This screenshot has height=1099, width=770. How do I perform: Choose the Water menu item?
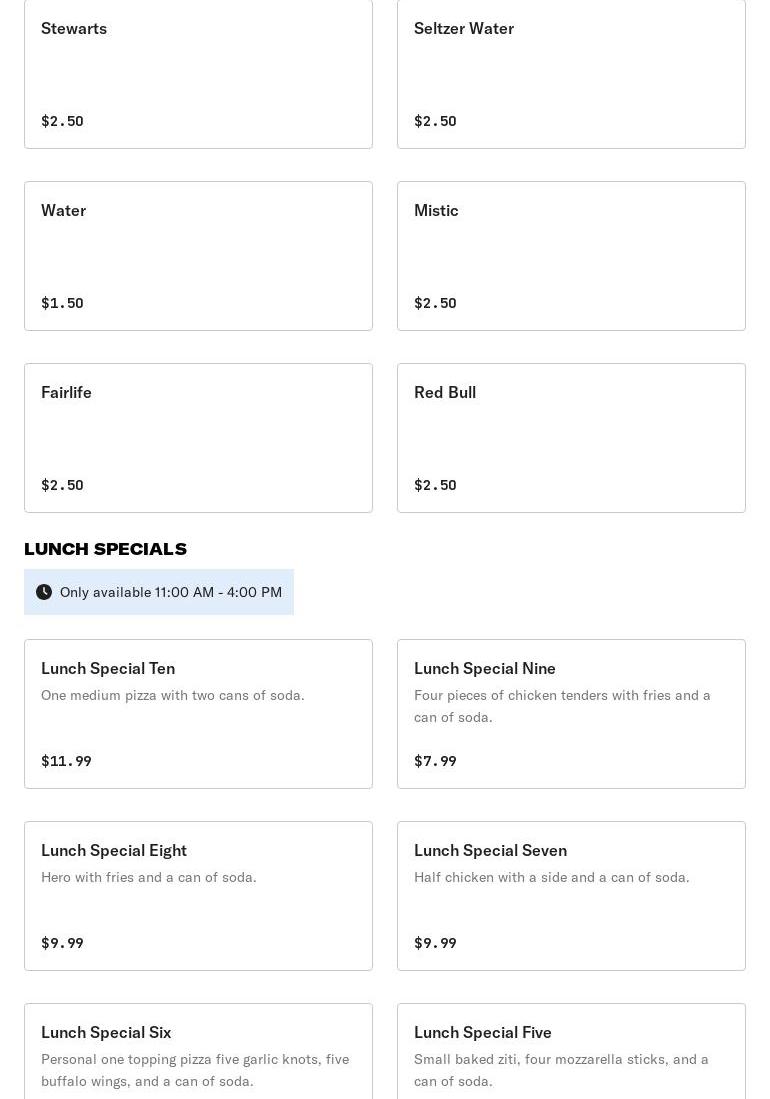pyautogui.click(x=198, y=256)
